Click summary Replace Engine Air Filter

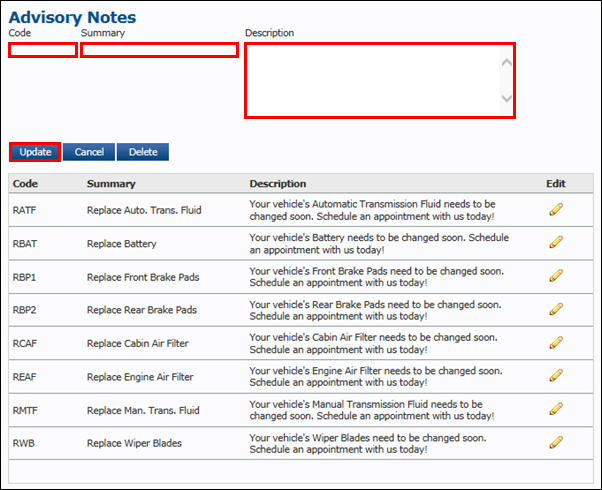[x=140, y=377]
